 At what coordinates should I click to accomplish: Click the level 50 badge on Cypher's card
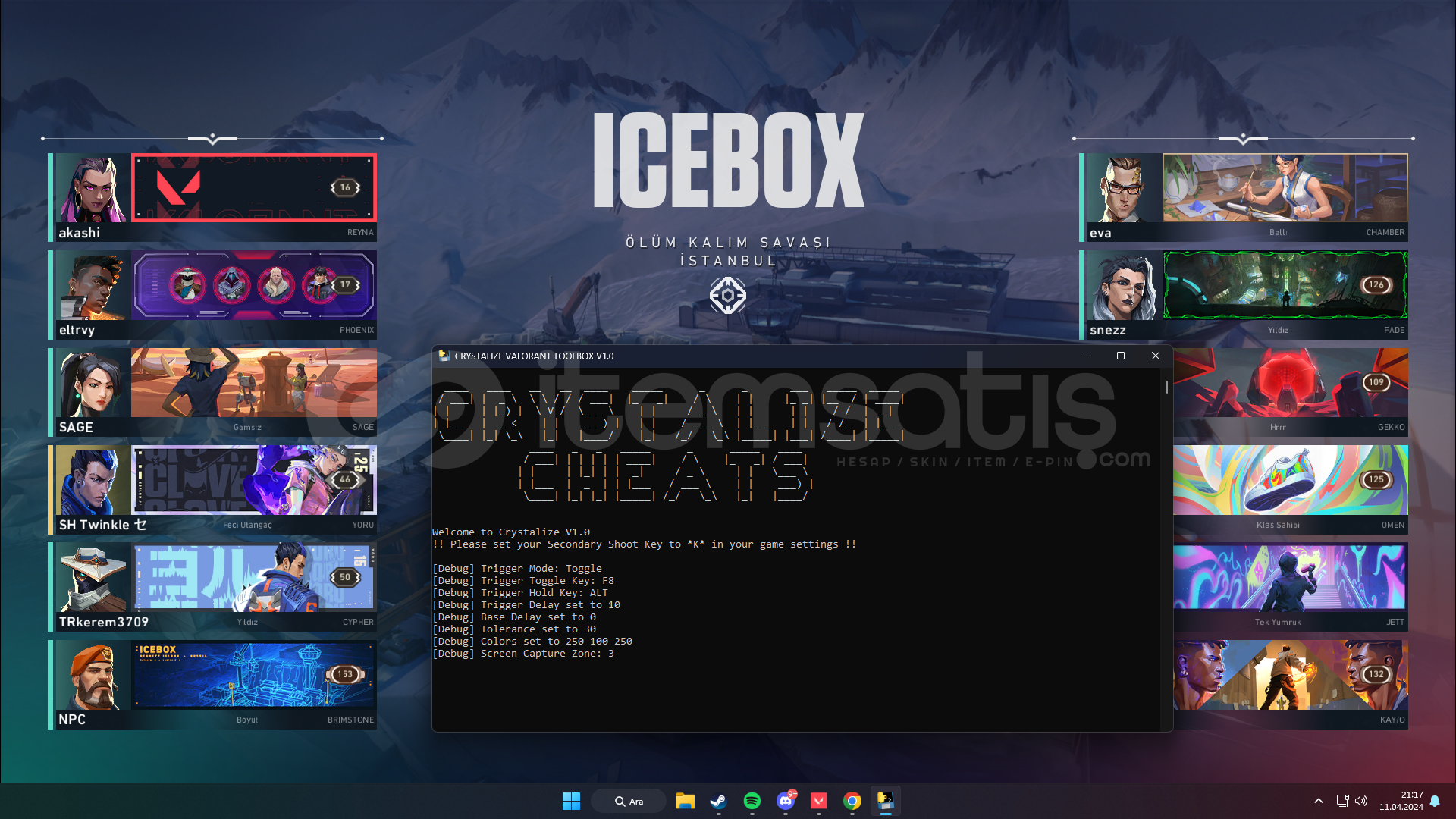coord(345,577)
